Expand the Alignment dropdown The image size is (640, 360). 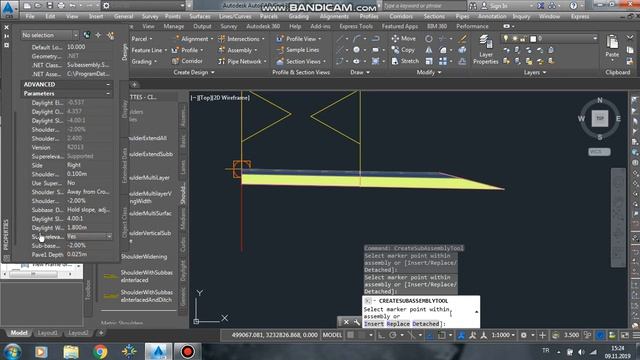tap(212, 39)
